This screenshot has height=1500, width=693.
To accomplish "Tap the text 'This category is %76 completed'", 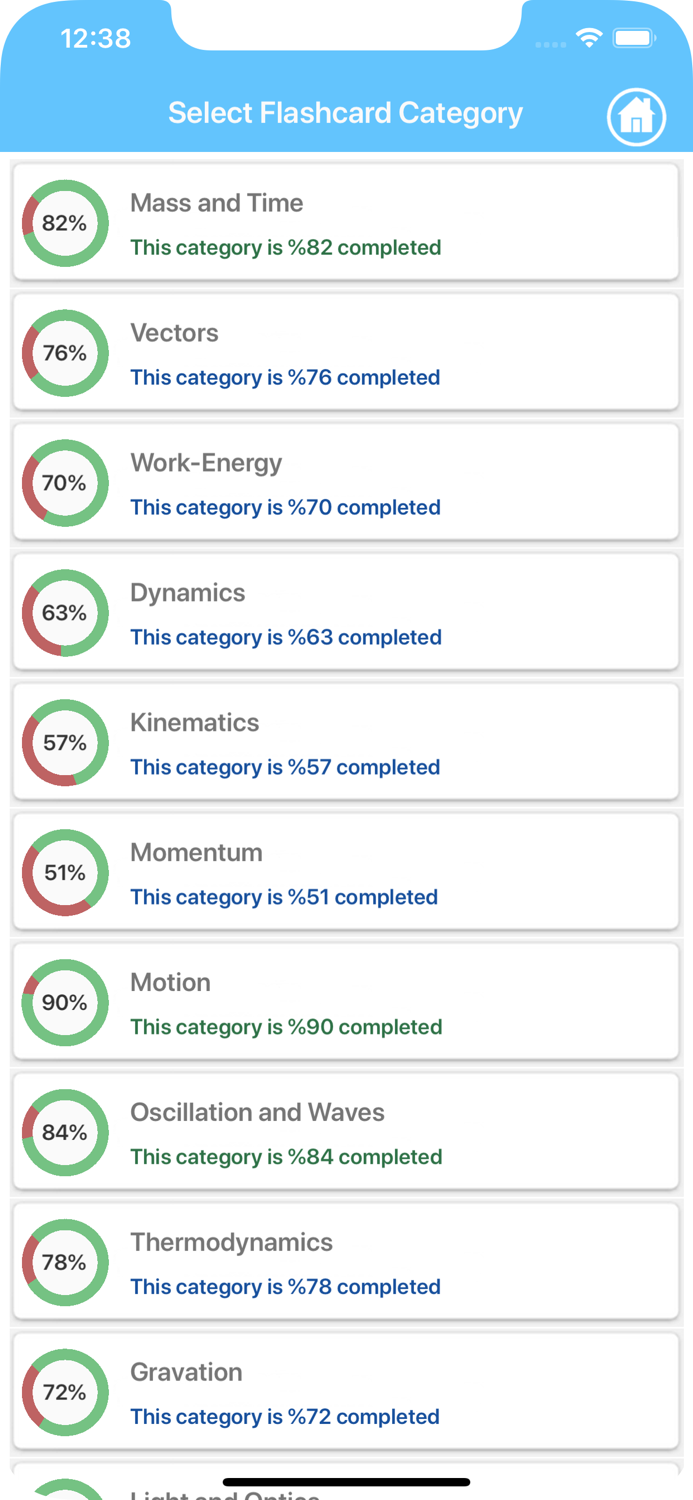I will (284, 377).
